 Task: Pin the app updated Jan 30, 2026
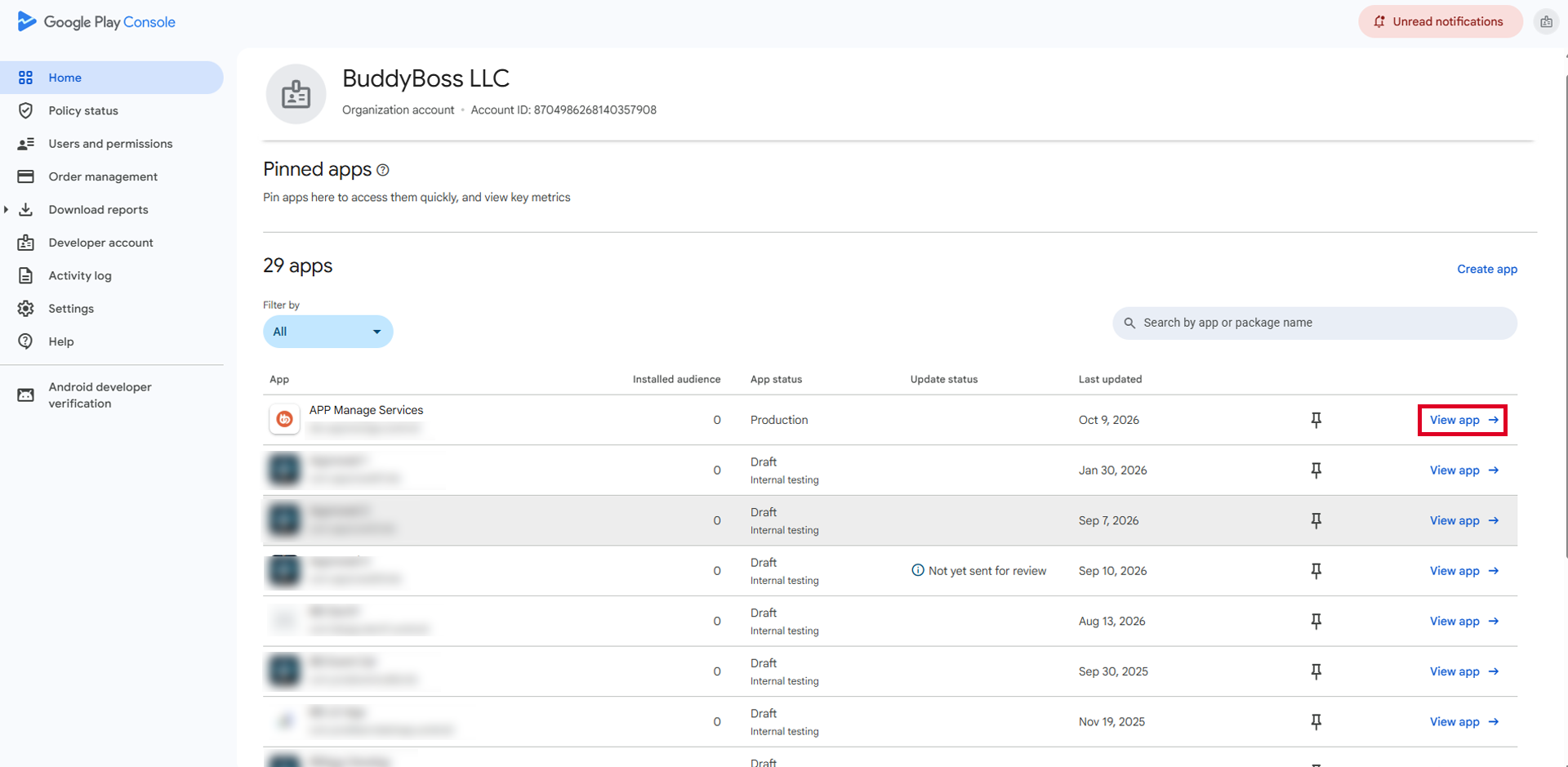1316,470
